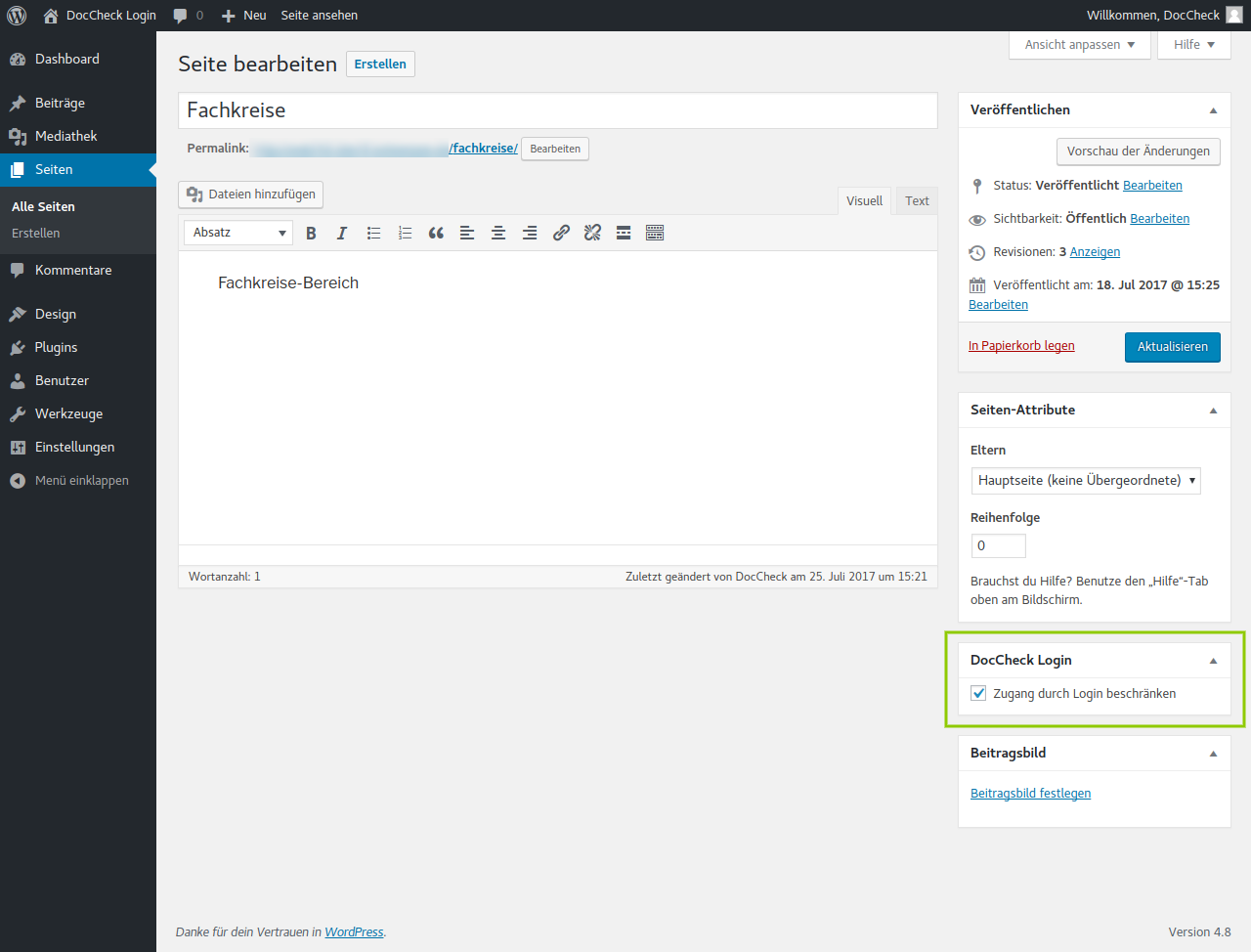This screenshot has width=1251, height=952.
Task: Edit Sichtbarkeit via Bearbeiten link
Action: click(1159, 219)
